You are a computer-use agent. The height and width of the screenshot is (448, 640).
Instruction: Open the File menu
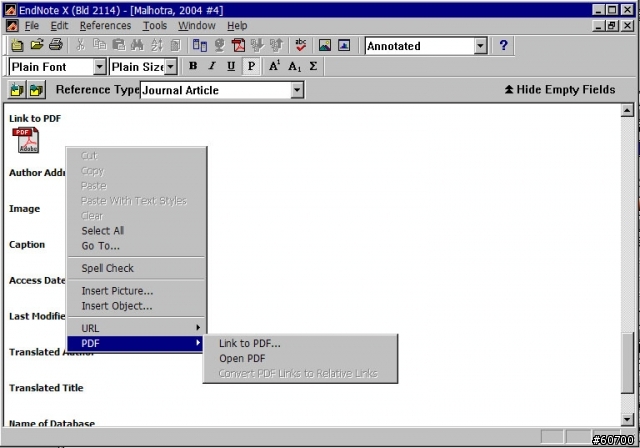click(32, 26)
